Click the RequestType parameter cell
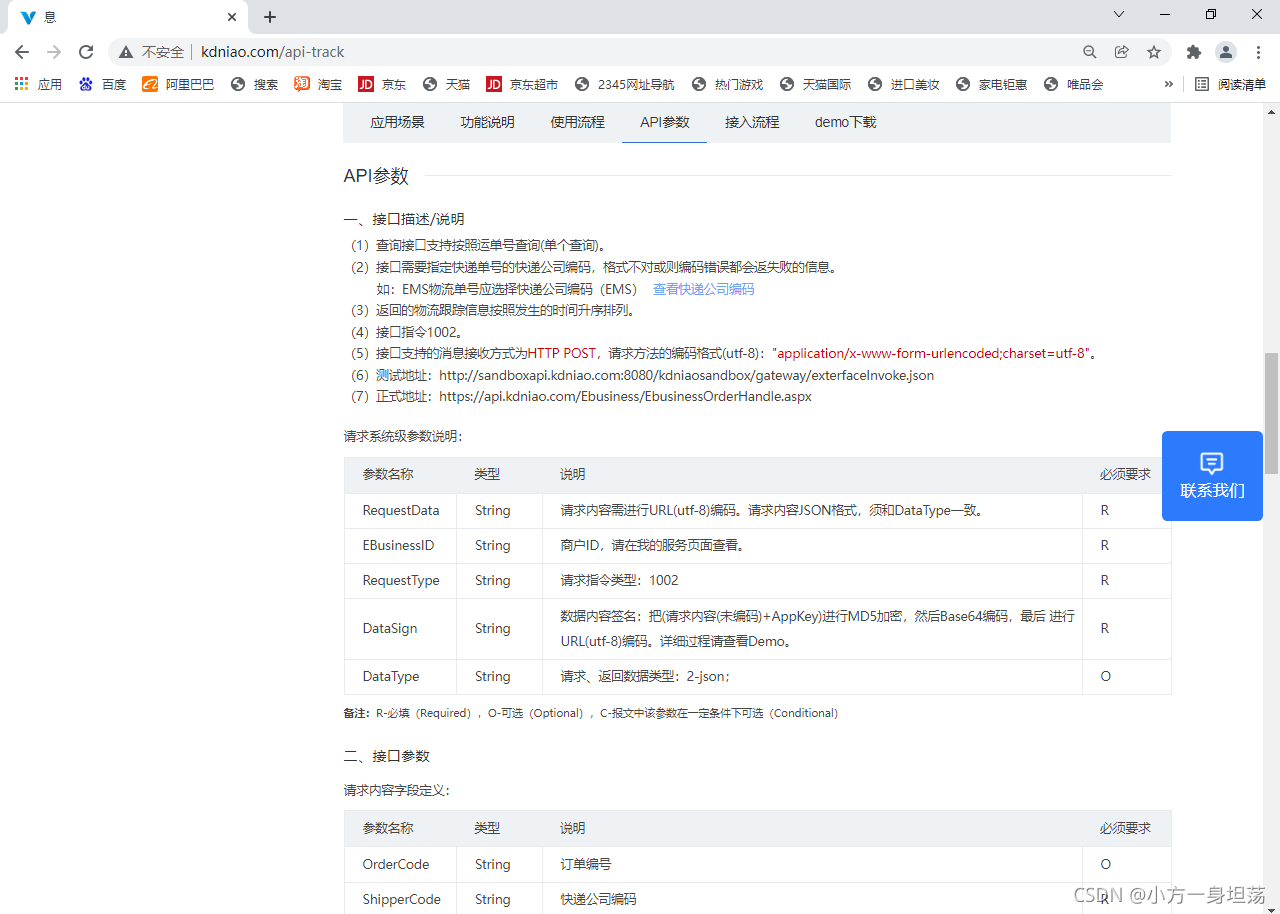Screen dimensions: 1280x914 click(x=401, y=580)
